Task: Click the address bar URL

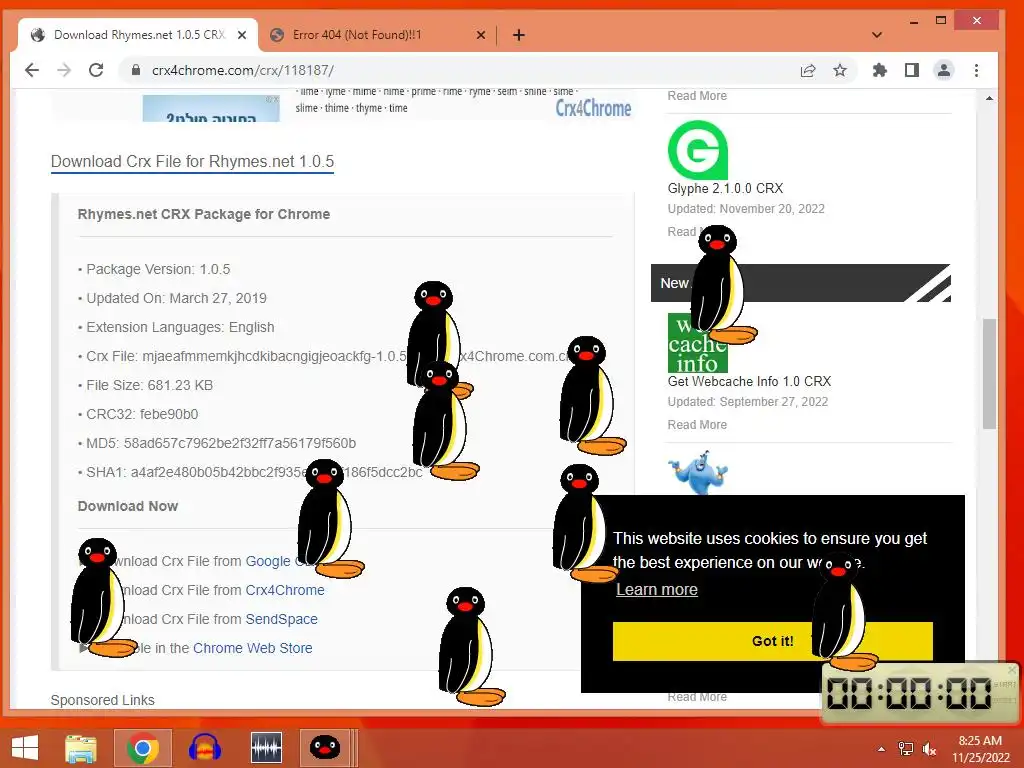Action: click(243, 71)
